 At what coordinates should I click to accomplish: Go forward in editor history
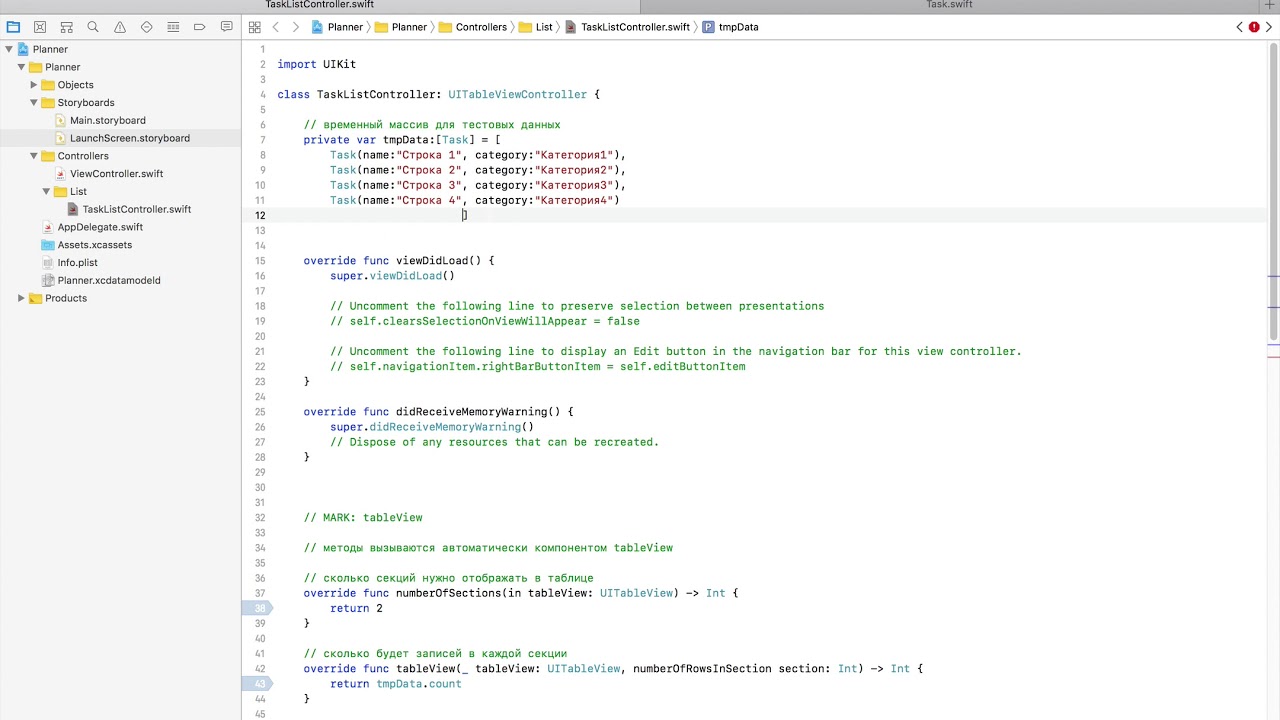295,27
